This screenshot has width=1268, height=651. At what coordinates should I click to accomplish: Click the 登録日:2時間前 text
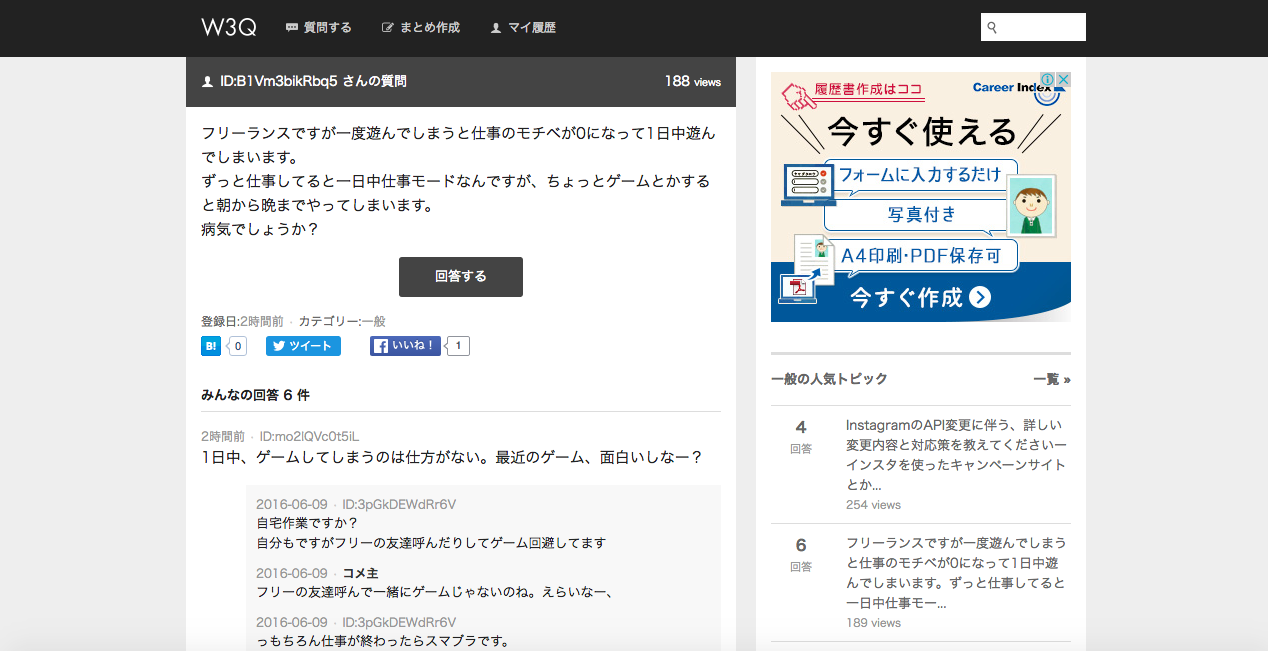pos(243,322)
